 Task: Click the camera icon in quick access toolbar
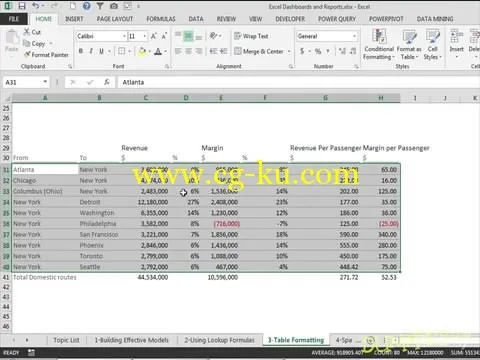[114, 6]
